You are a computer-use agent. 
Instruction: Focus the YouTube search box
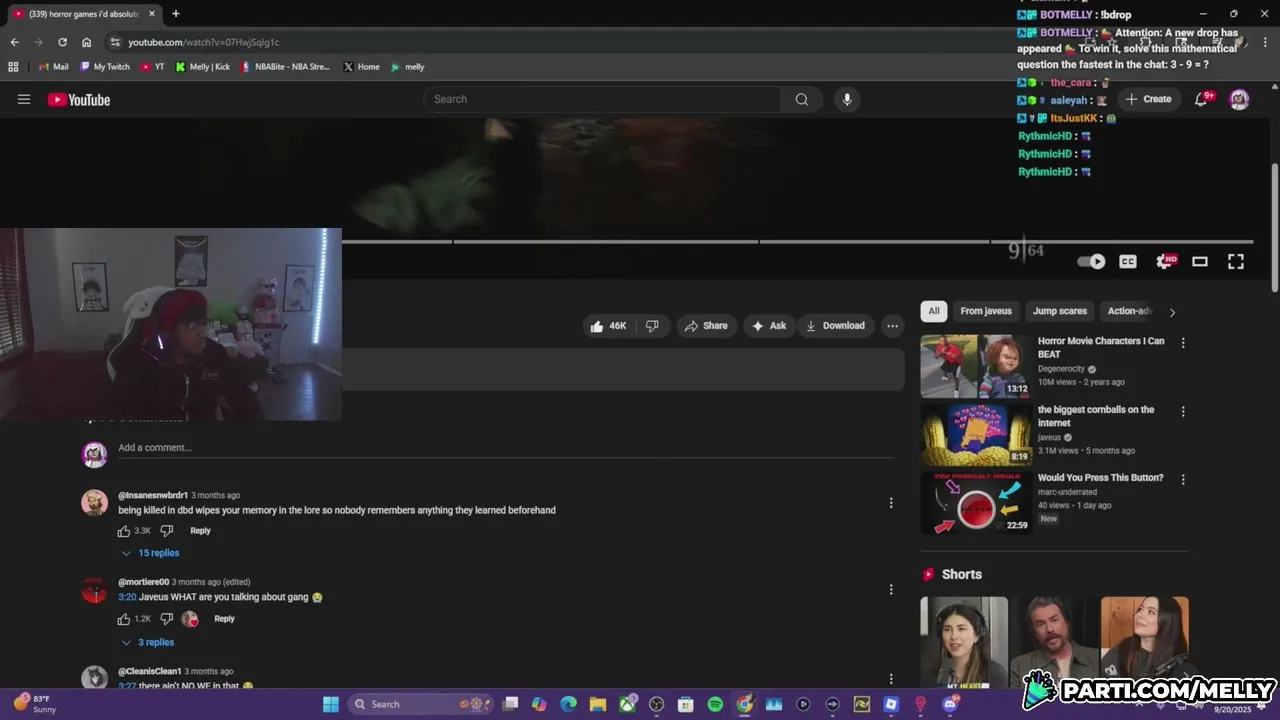click(x=603, y=99)
